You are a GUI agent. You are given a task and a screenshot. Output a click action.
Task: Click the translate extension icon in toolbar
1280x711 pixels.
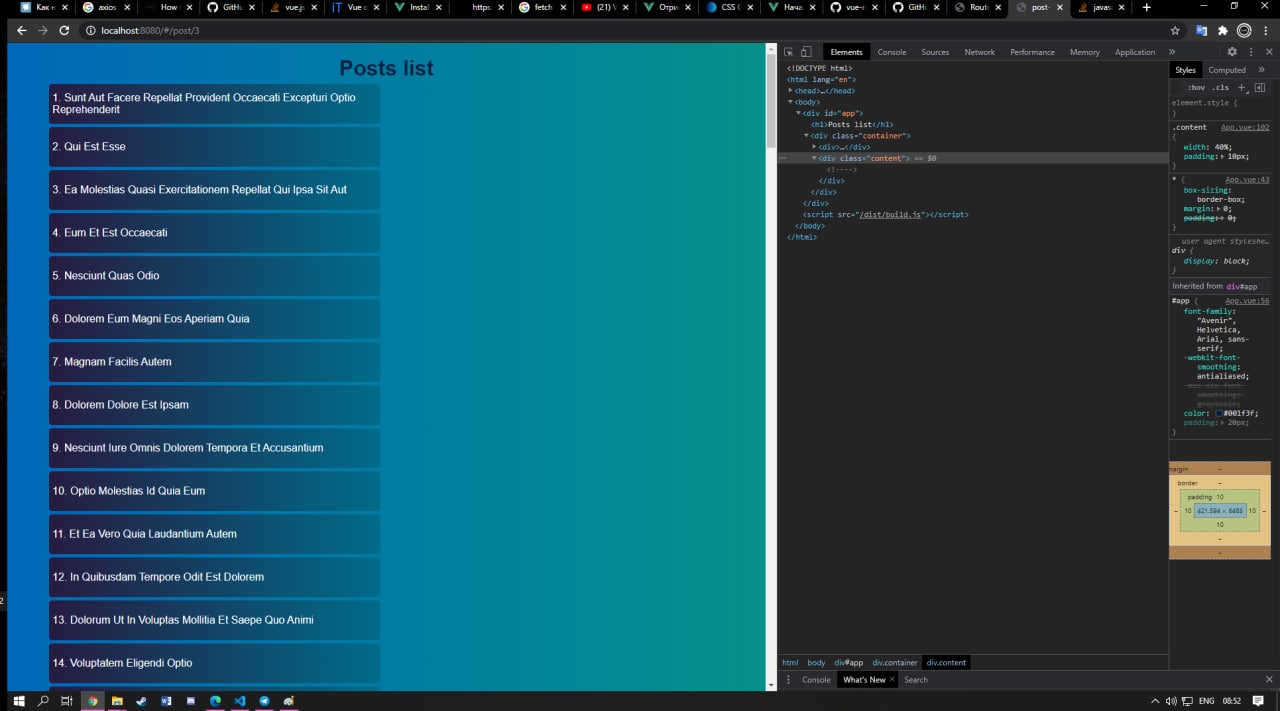(1202, 31)
